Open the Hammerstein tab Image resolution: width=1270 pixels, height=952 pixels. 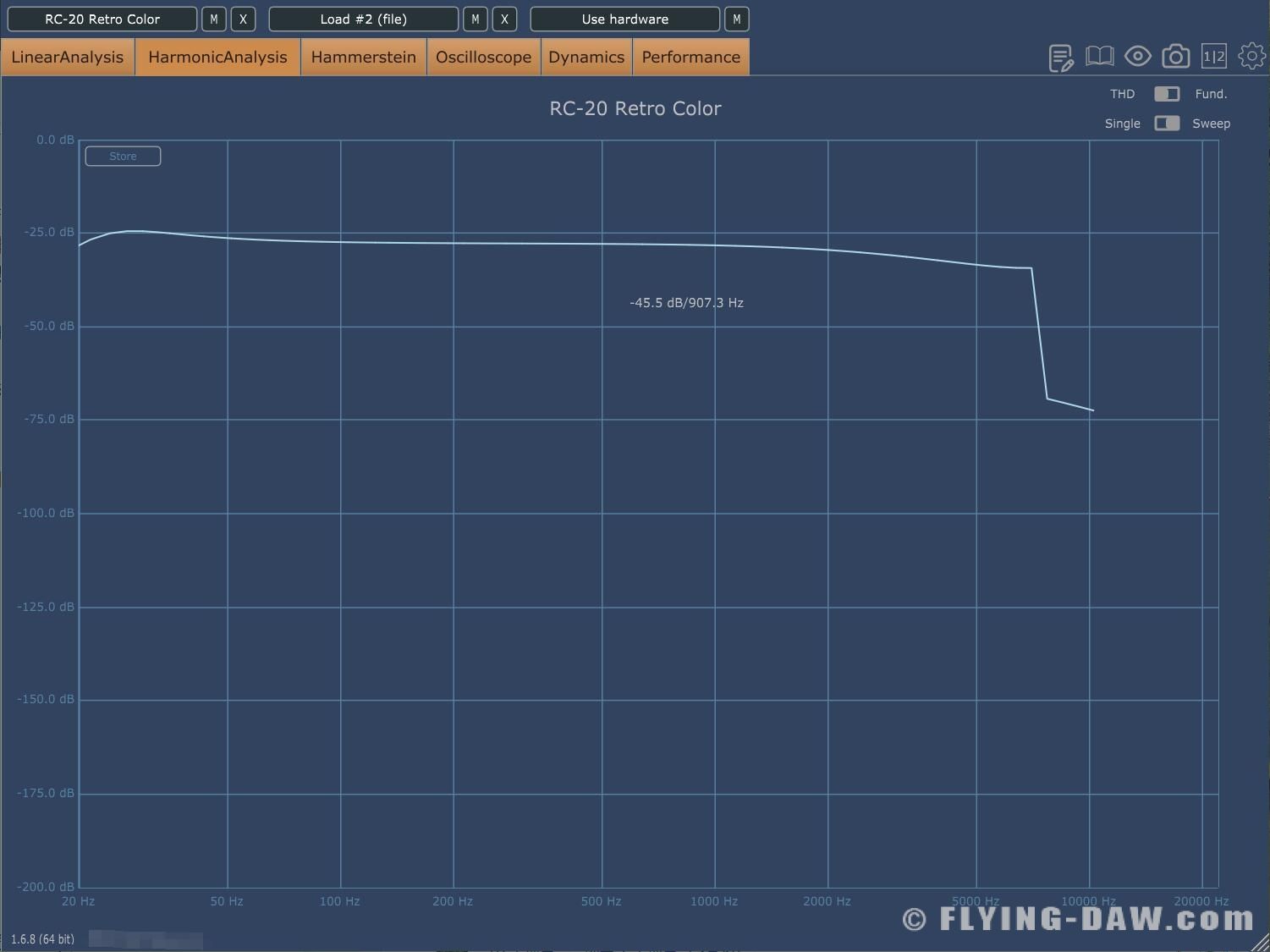coord(363,57)
